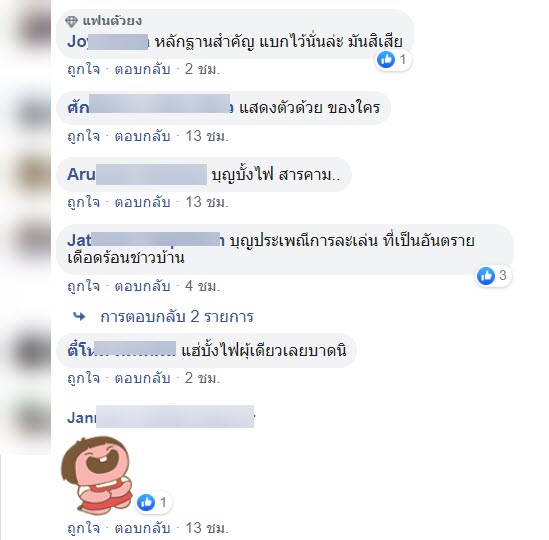Click ตอบกลับ under the หลักฐานสำคัญ comment
549x540 pixels.
point(143,69)
